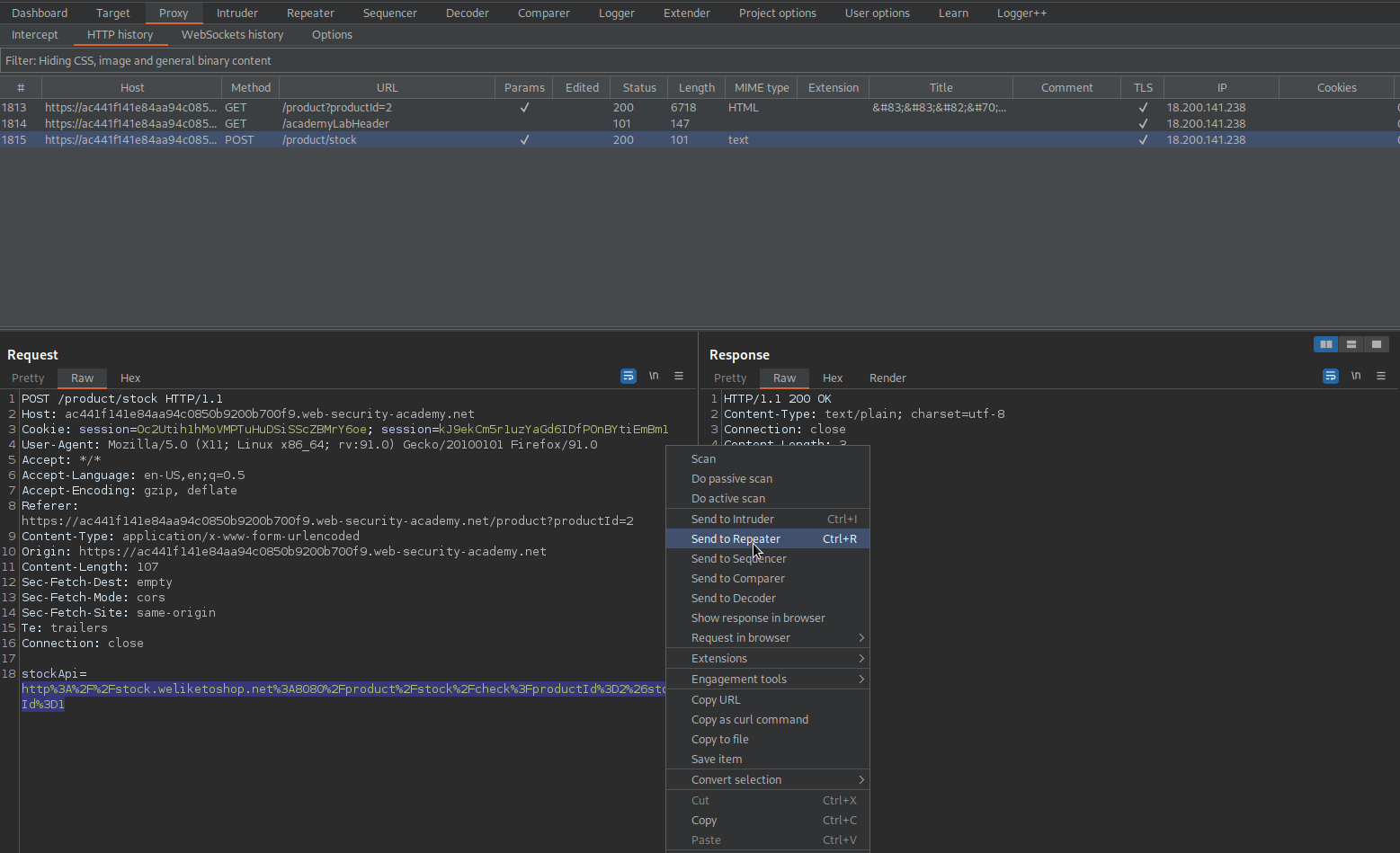Sort history by Status column
The height and width of the screenshot is (853, 1400).
click(639, 87)
